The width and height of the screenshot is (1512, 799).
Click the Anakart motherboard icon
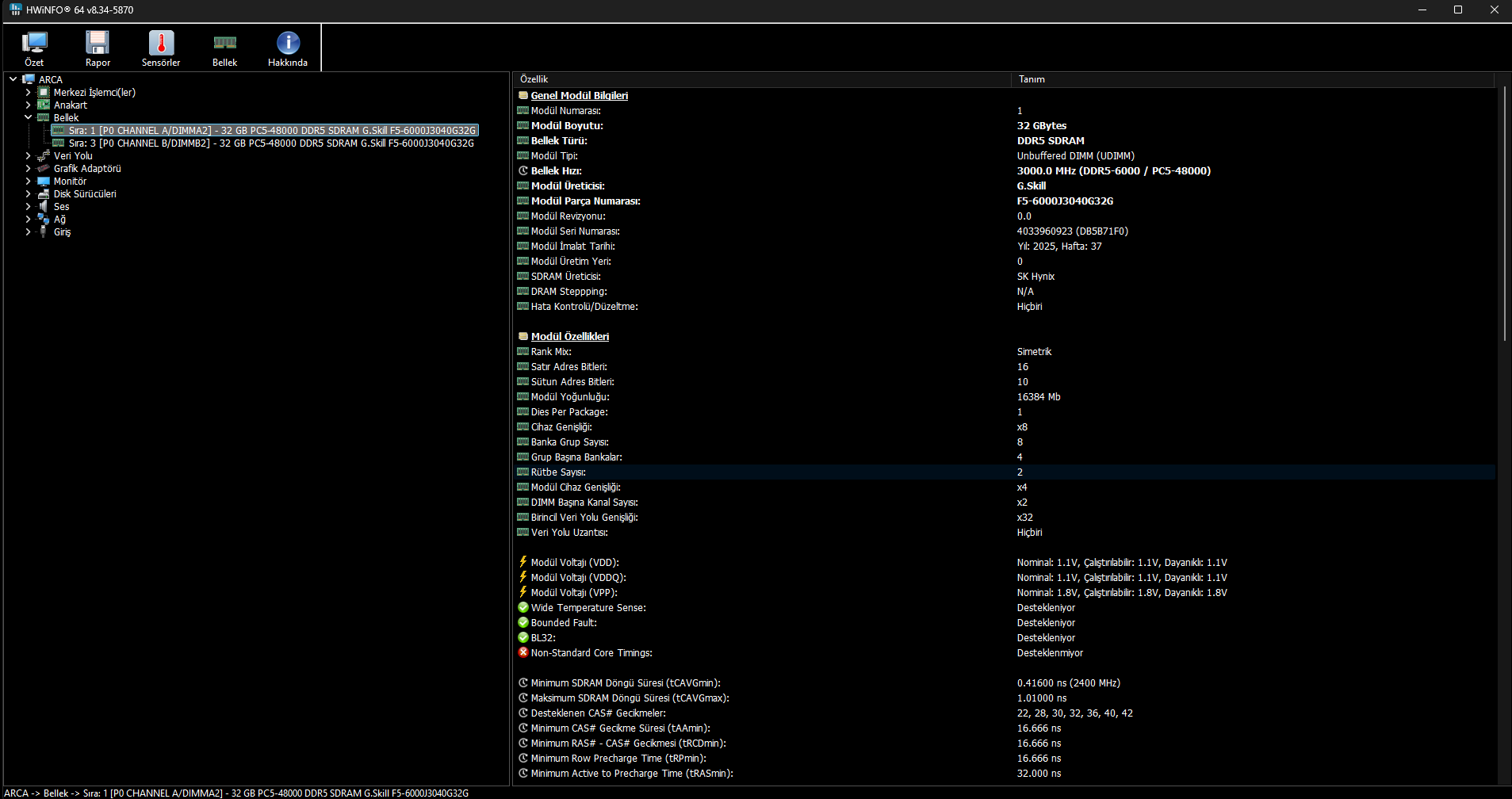(44, 105)
